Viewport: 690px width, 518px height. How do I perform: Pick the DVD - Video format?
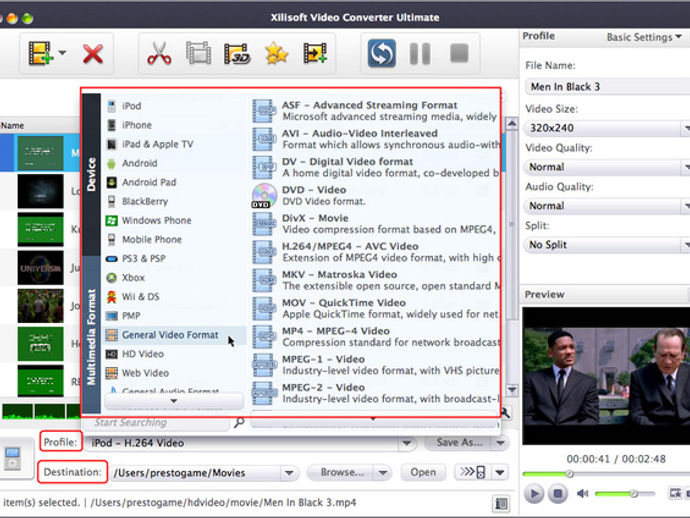[375, 195]
